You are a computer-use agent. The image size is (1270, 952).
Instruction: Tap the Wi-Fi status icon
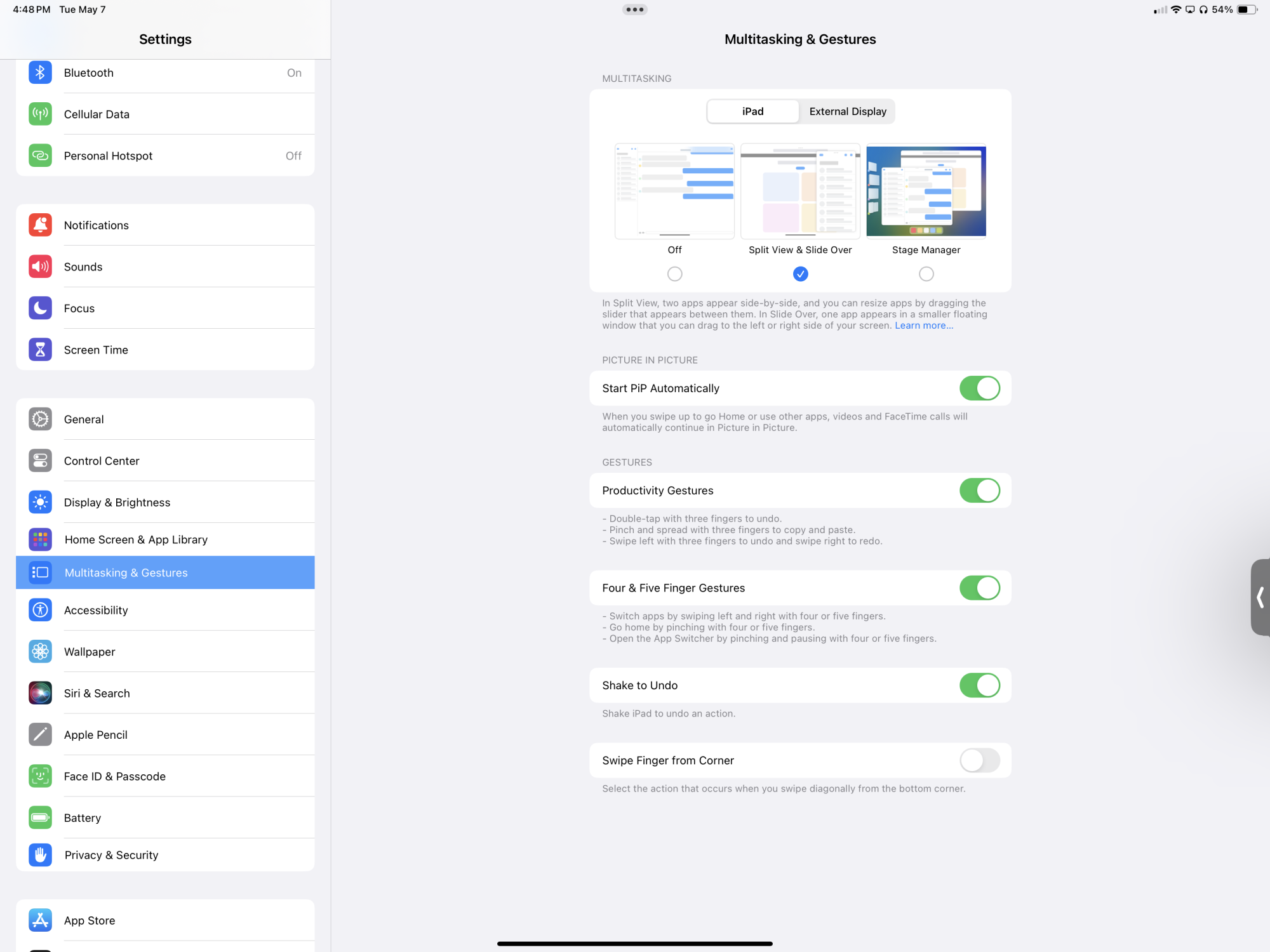pyautogui.click(x=1176, y=10)
